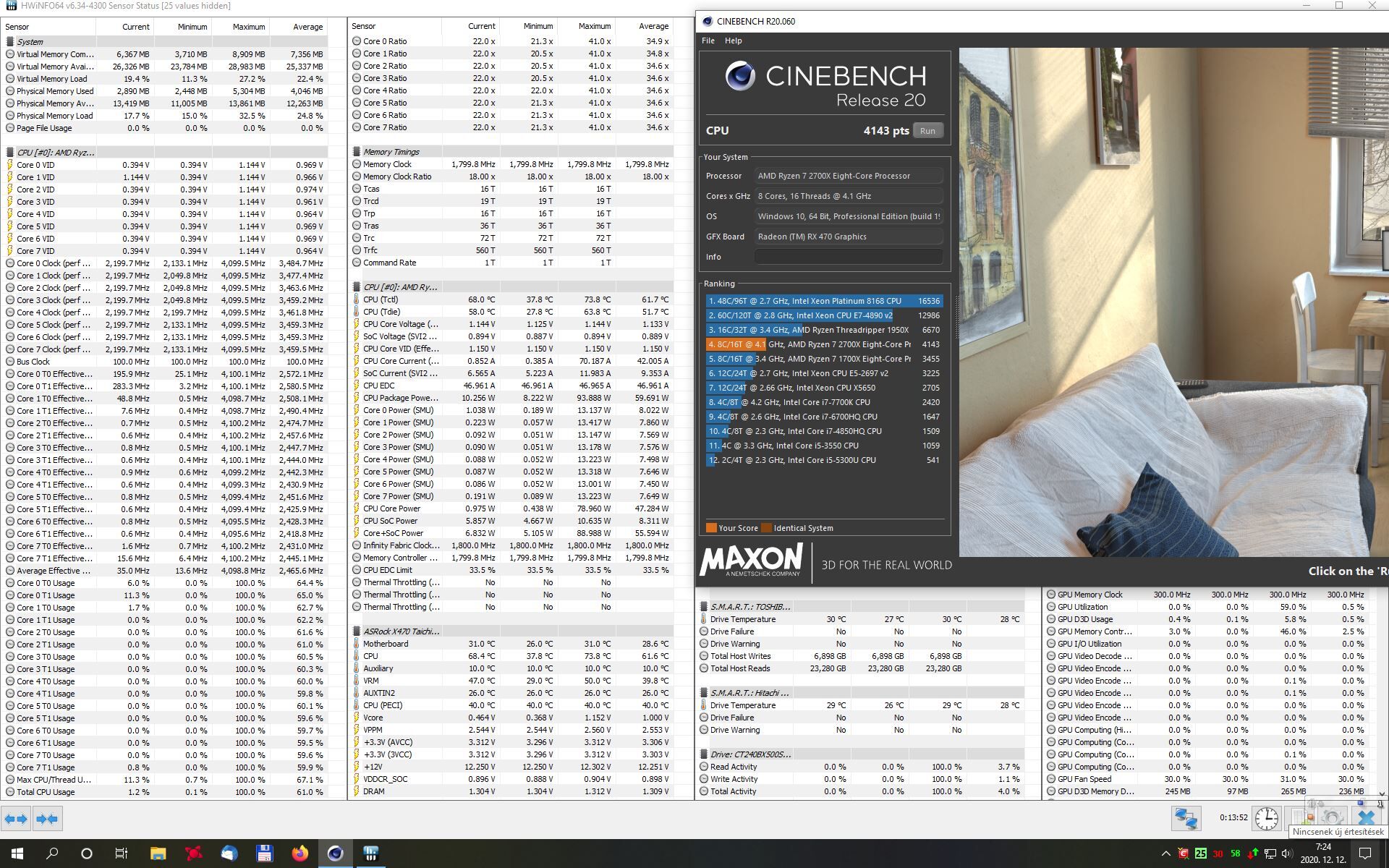Screen dimensions: 1389x868
Task: Click the Total CPU Usage sensor icon
Action: click(x=10, y=792)
